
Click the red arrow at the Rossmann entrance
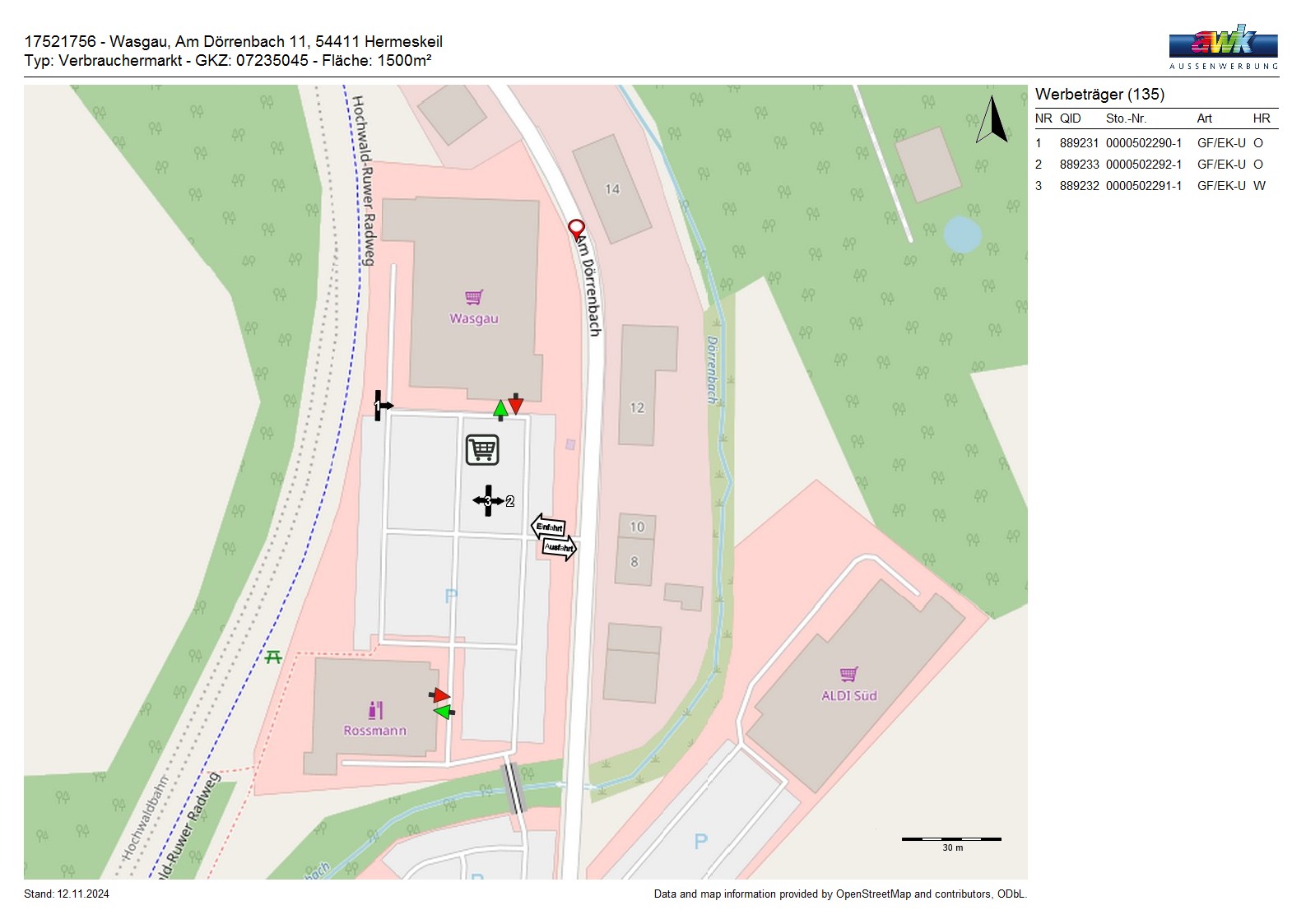pyautogui.click(x=440, y=695)
